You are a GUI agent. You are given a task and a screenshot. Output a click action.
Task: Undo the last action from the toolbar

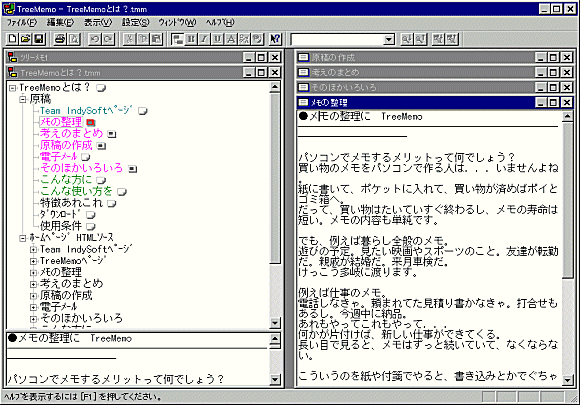tap(95, 39)
